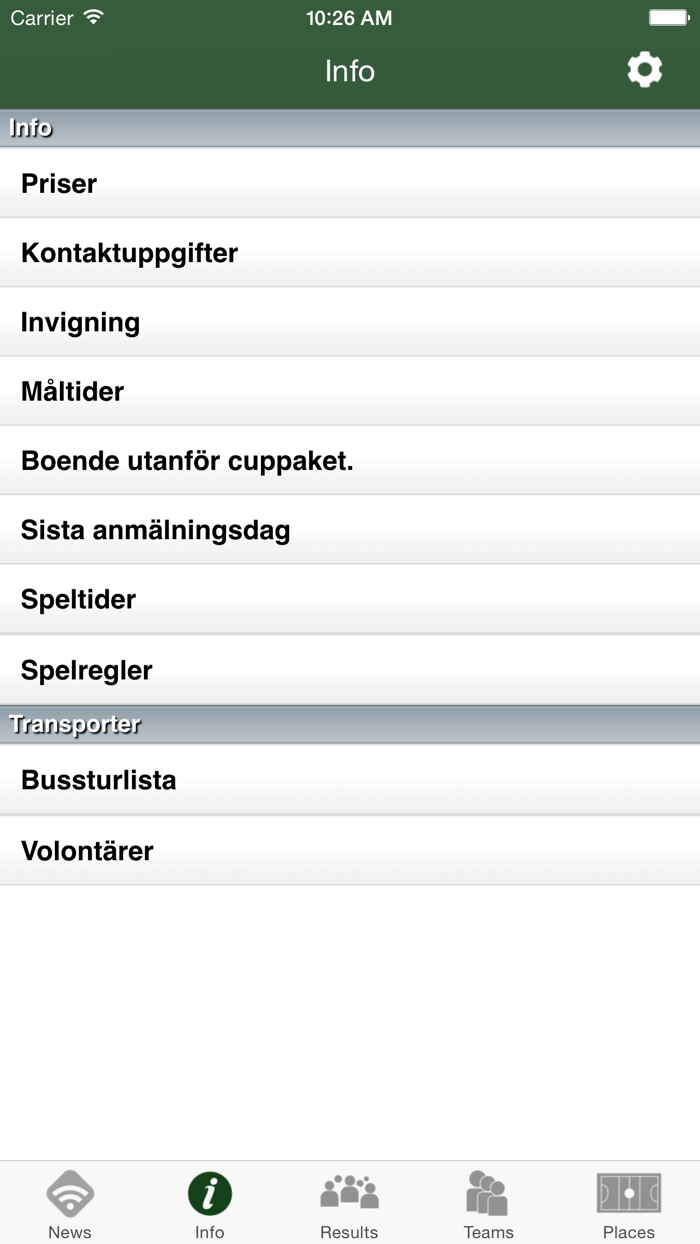Screen dimensions: 700x1244
Task: Select the Invigning row
Action: pyautogui.click(x=350, y=322)
